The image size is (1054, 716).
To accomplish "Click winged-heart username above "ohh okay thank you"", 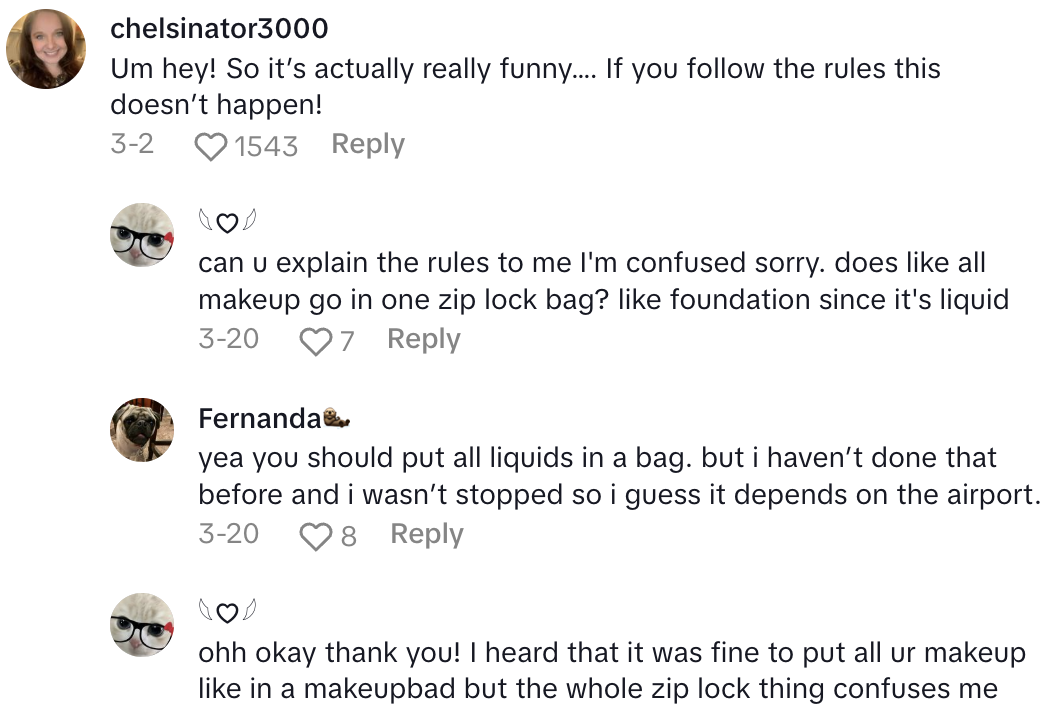I will point(227,613).
